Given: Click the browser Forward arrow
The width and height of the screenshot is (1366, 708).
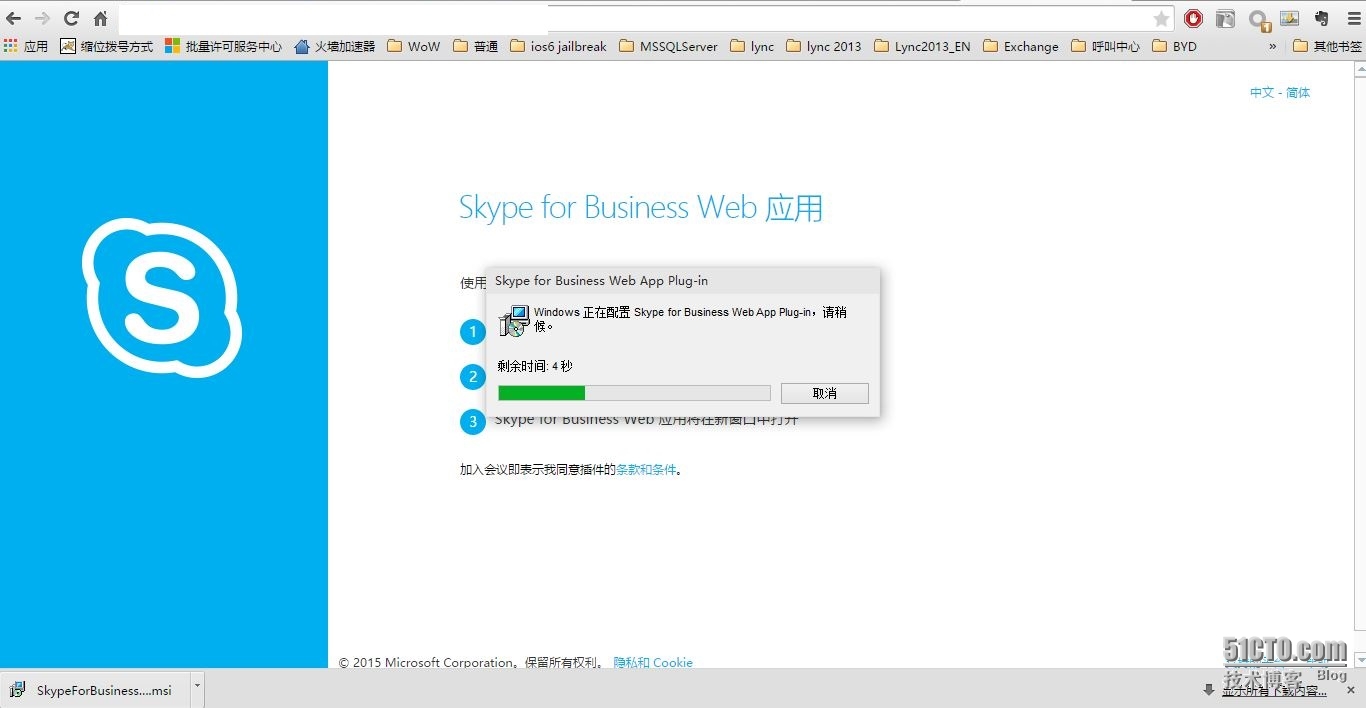Looking at the screenshot, I should coord(42,18).
